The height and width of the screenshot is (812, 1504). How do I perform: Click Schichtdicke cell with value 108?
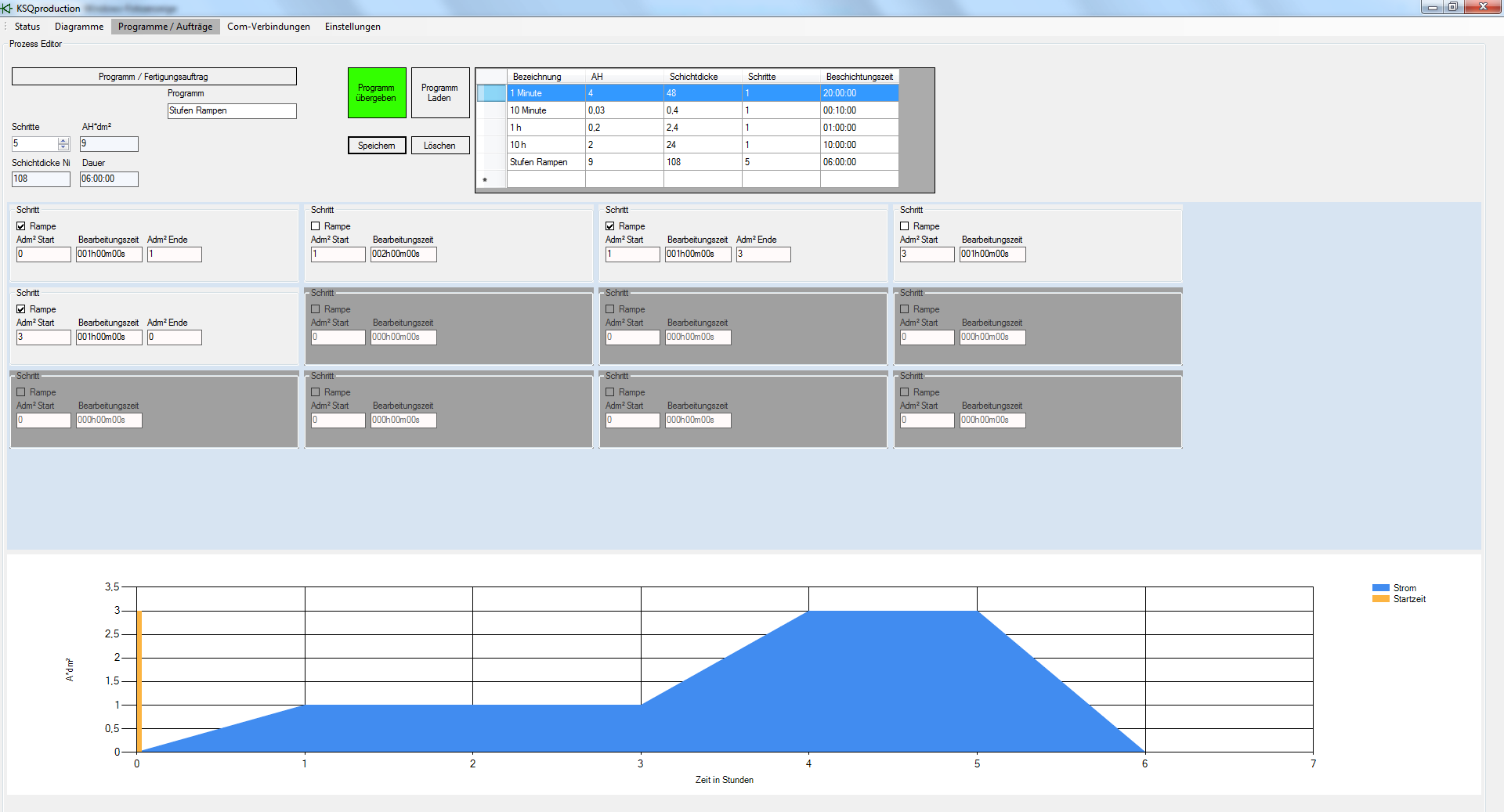(703, 162)
